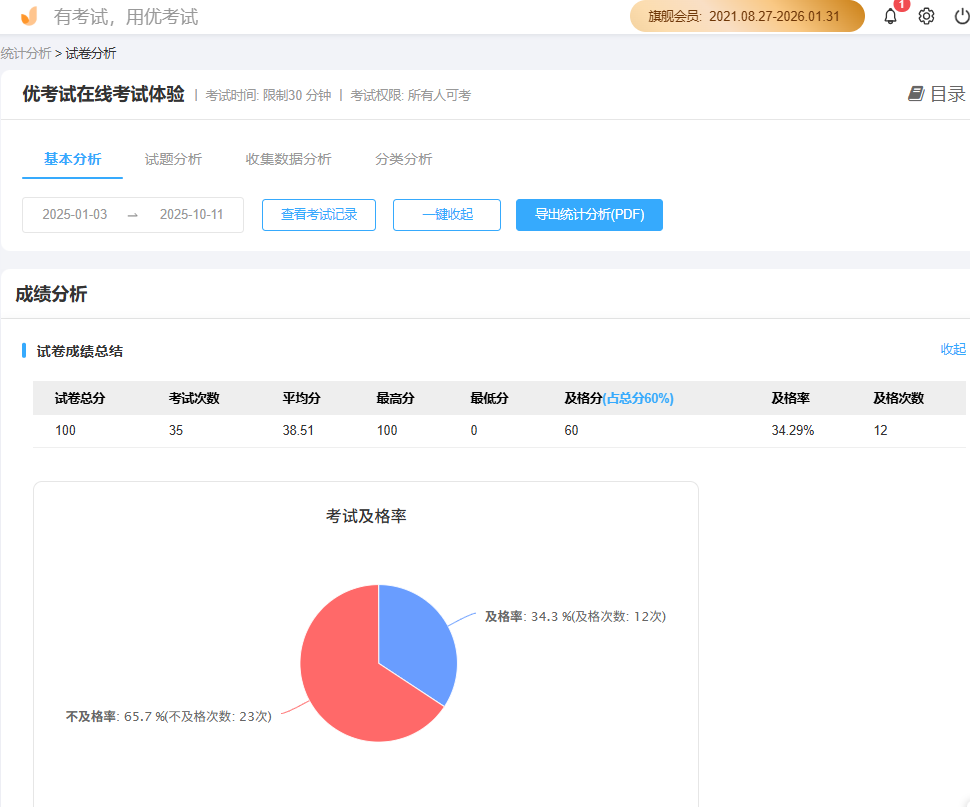This screenshot has width=970, height=807.
Task: Open the notification bell with badge 1
Action: 889,15
